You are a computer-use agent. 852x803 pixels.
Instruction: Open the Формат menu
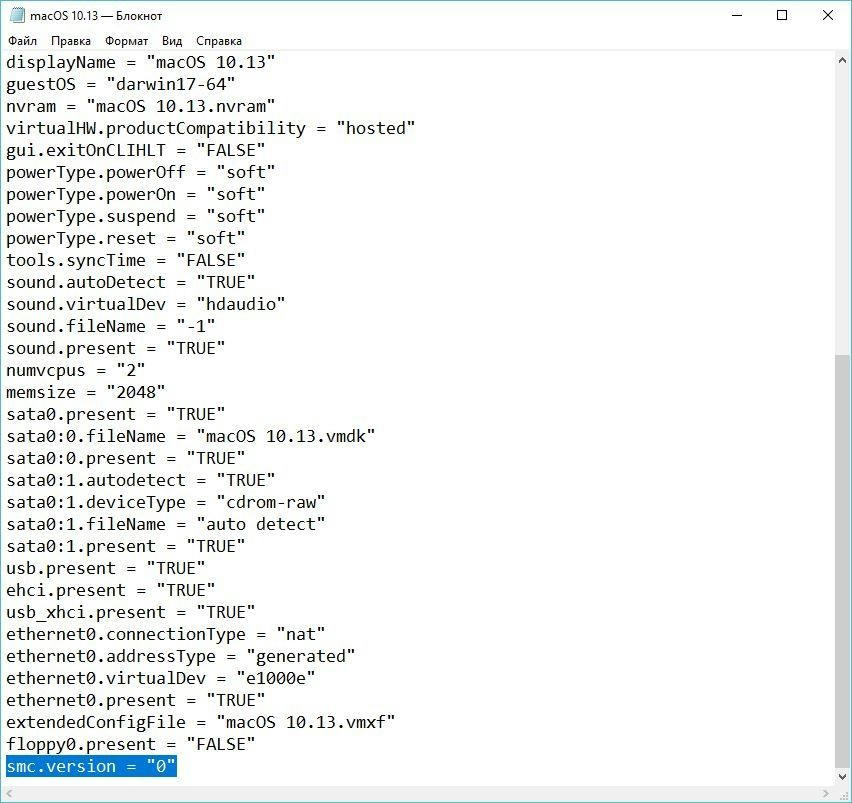click(x=126, y=41)
